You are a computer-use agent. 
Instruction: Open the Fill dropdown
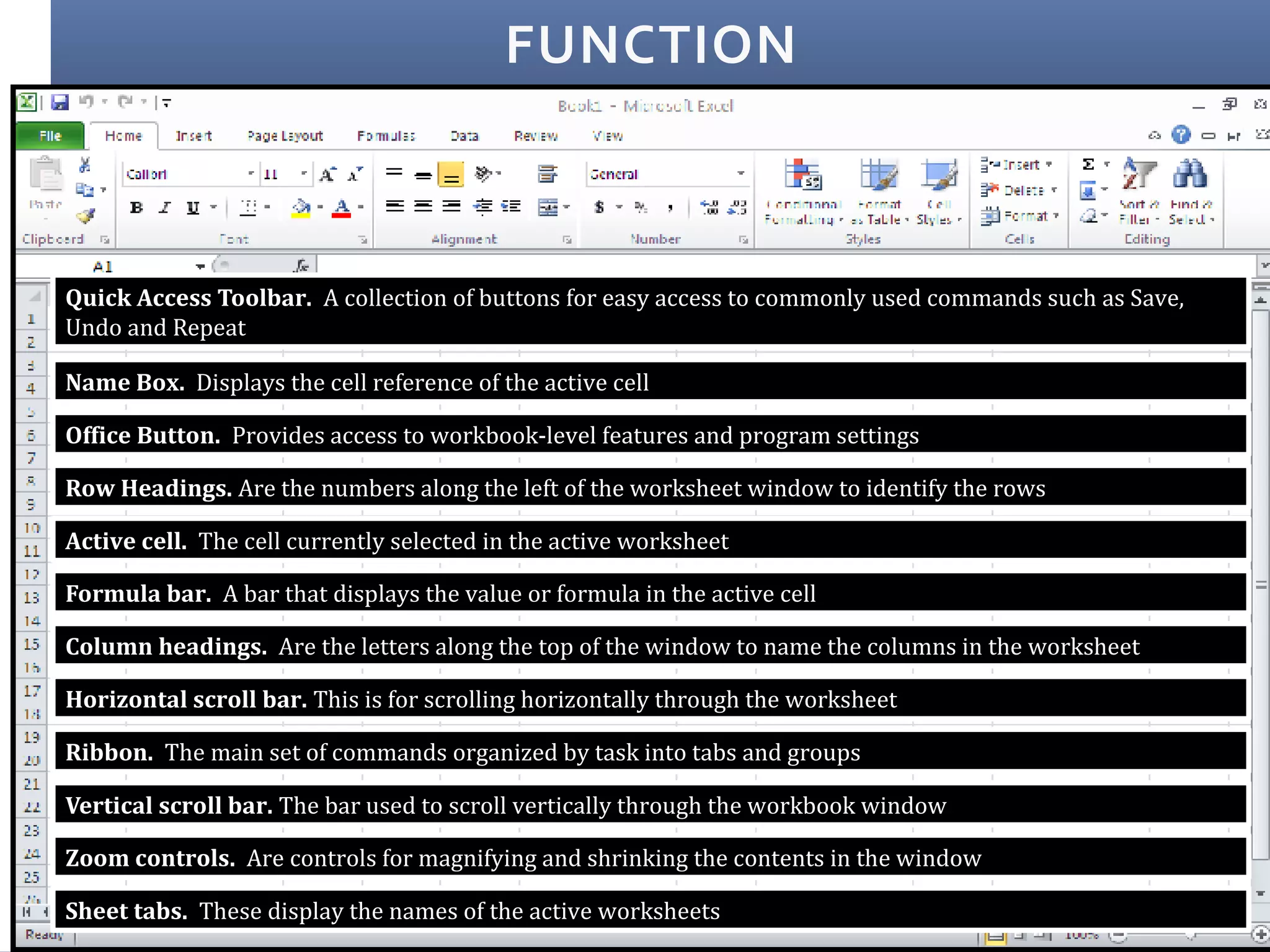1093,190
